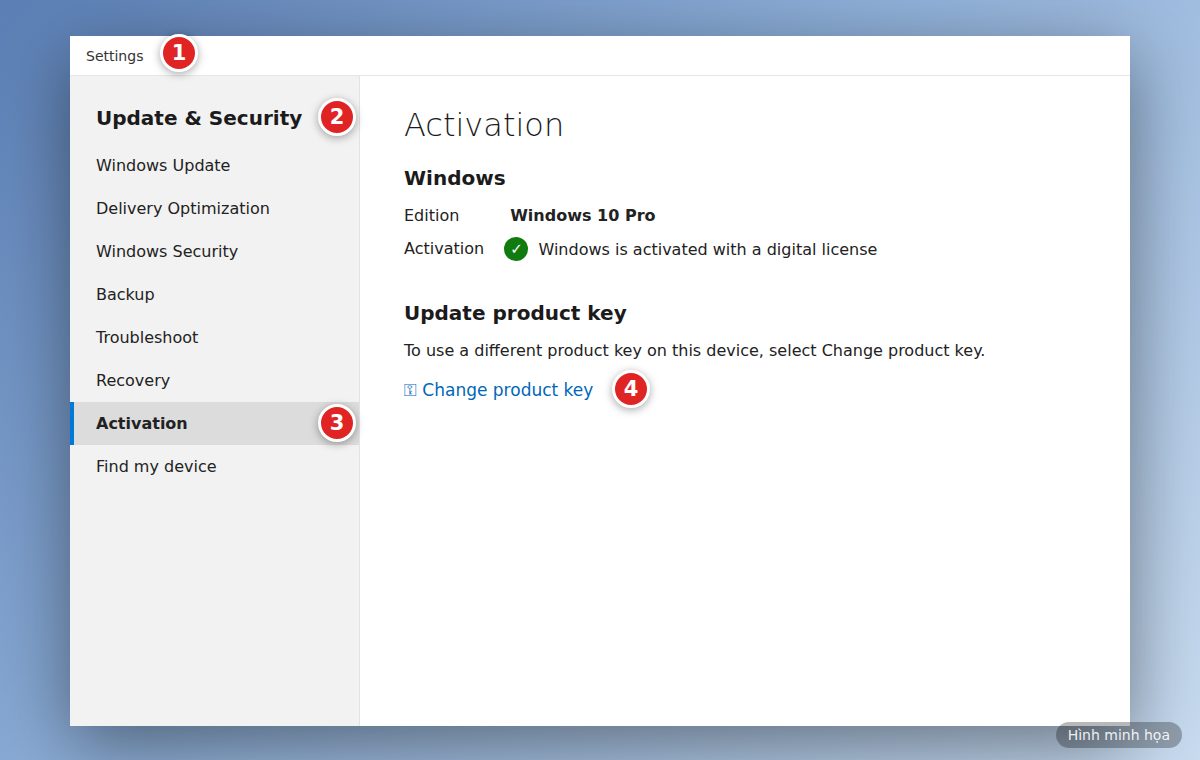Click the Update product key heading
The width and height of the screenshot is (1200, 760).
pos(515,314)
